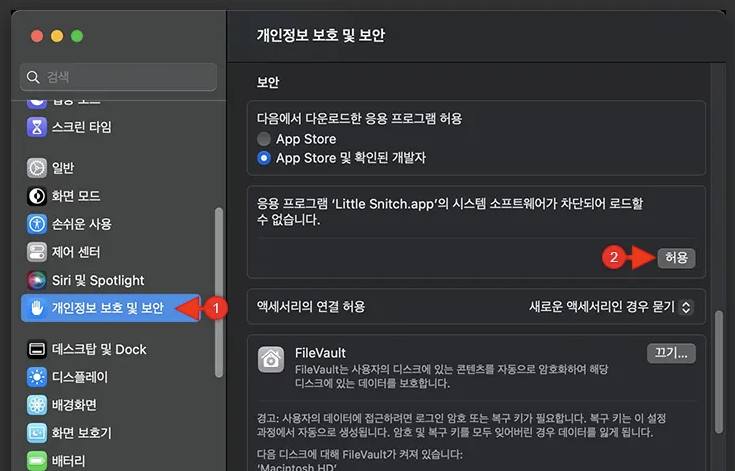Click 개인정보 보호 및 보안 window title
The width and height of the screenshot is (735, 471).
[x=321, y=35]
